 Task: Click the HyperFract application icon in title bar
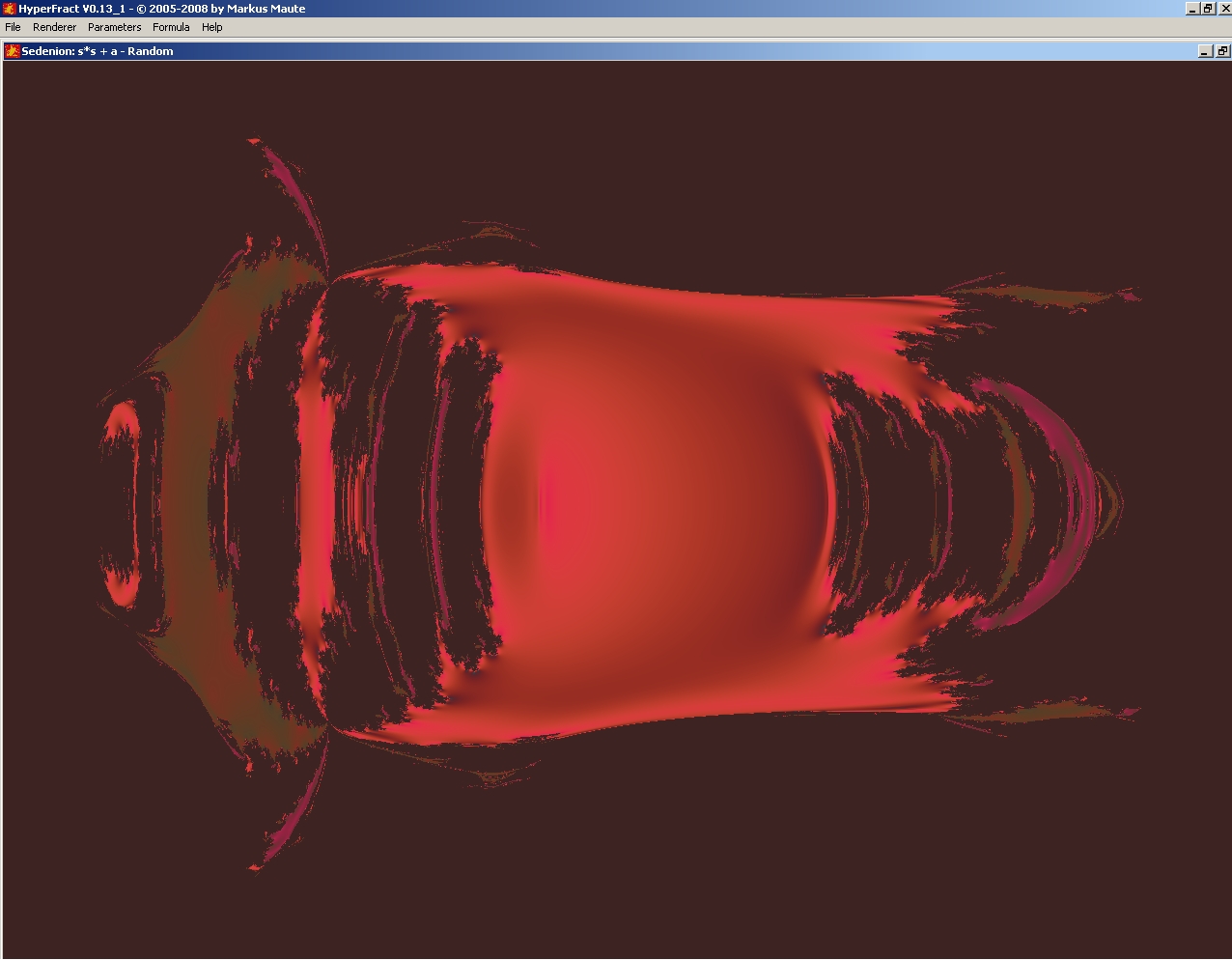tap(10, 9)
